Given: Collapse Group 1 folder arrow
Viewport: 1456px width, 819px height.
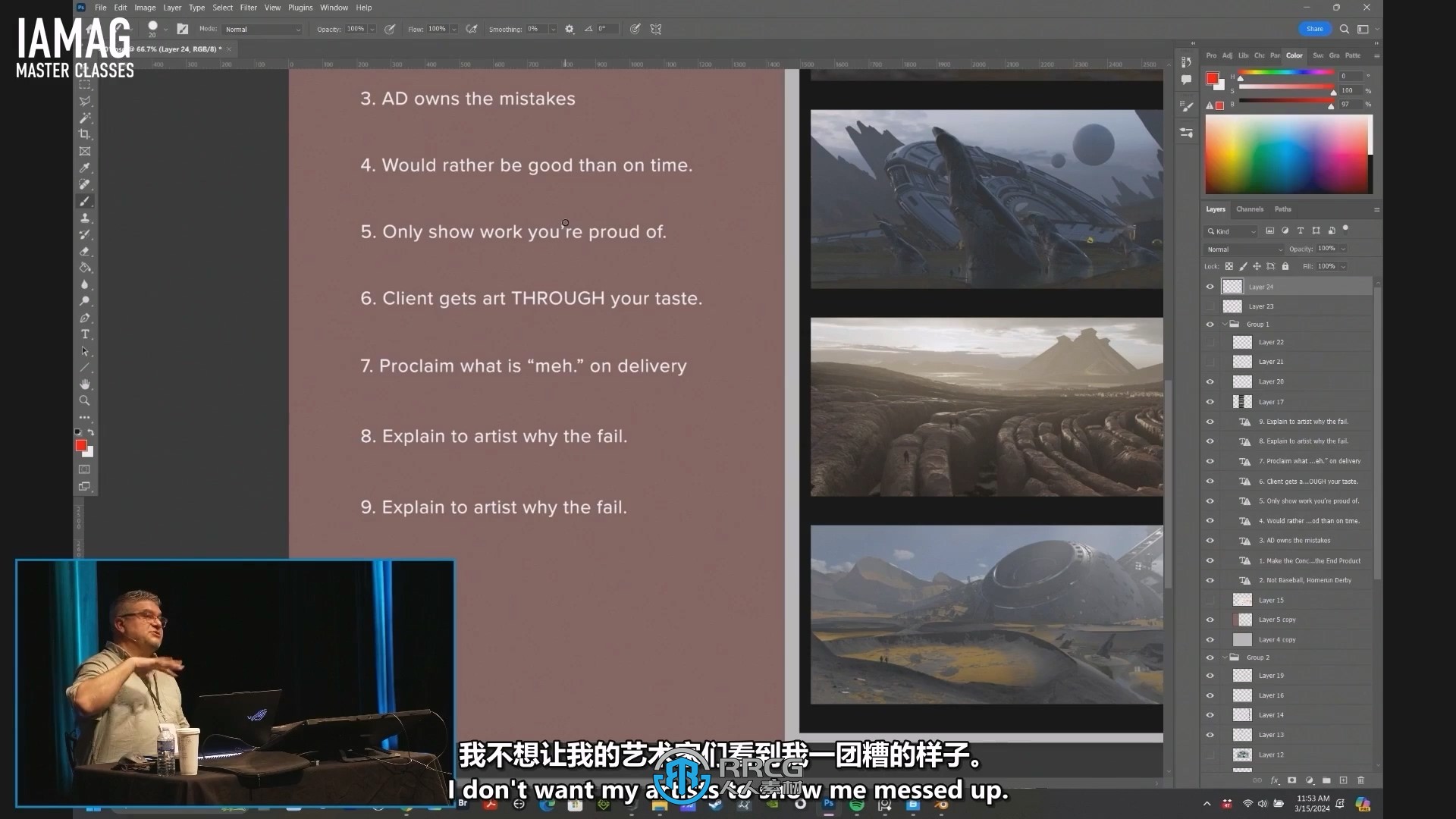Looking at the screenshot, I should 1224,325.
